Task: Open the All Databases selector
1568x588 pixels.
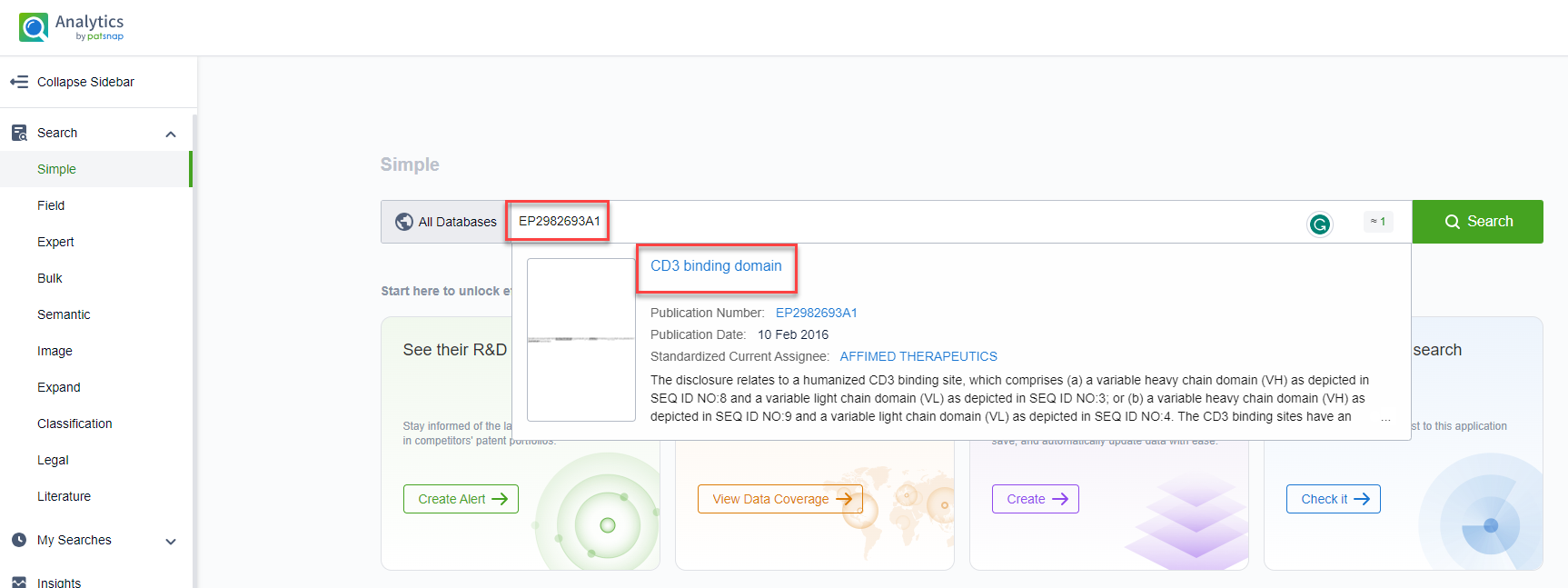Action: coord(446,222)
